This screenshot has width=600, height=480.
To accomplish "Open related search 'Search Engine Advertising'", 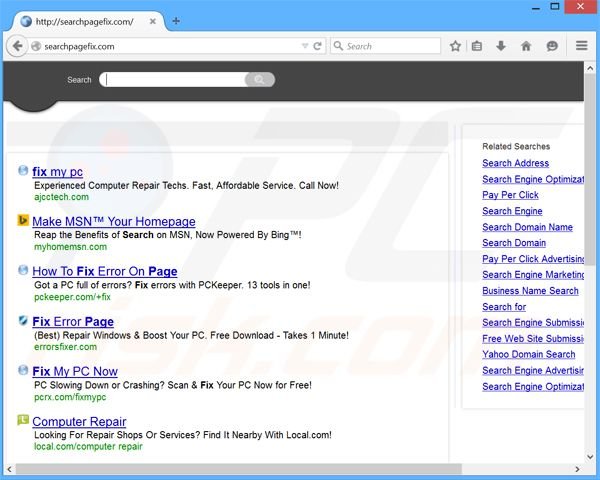I will pyautogui.click(x=533, y=371).
